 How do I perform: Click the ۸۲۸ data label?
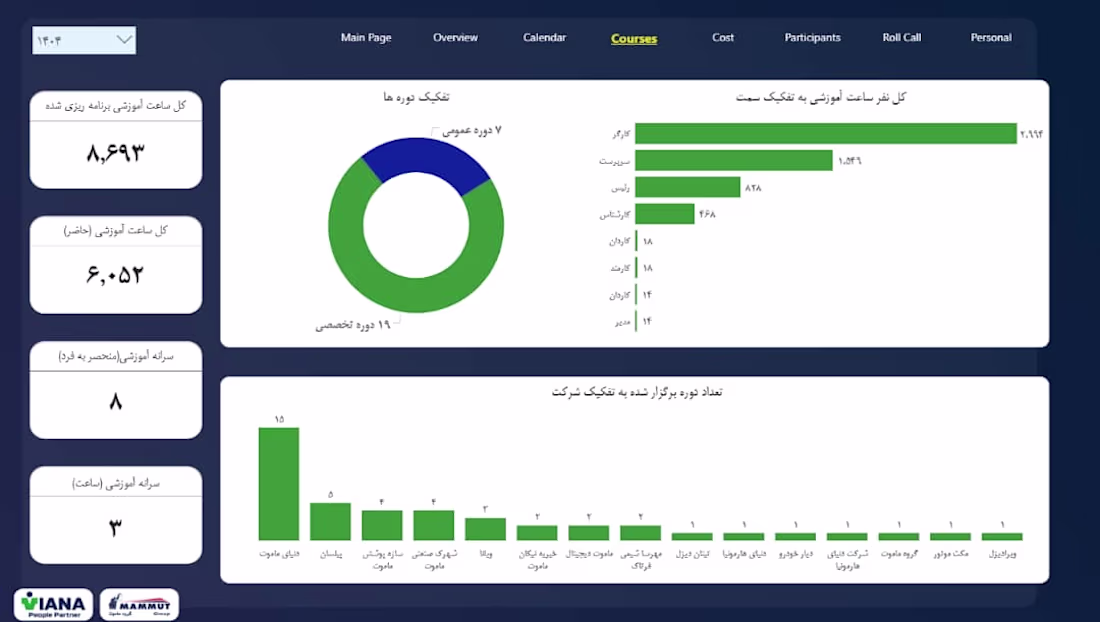(753, 188)
